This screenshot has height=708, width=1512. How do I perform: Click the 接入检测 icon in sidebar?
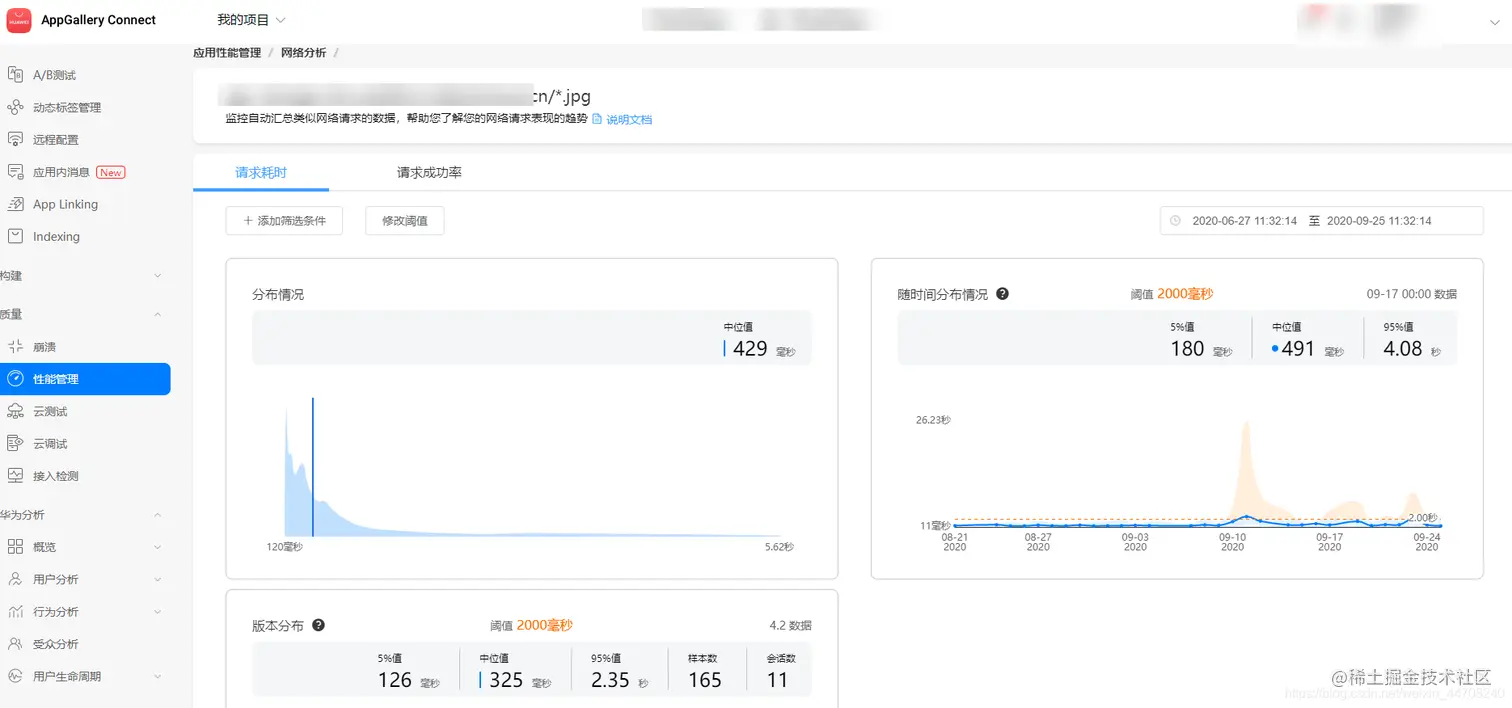[15, 476]
